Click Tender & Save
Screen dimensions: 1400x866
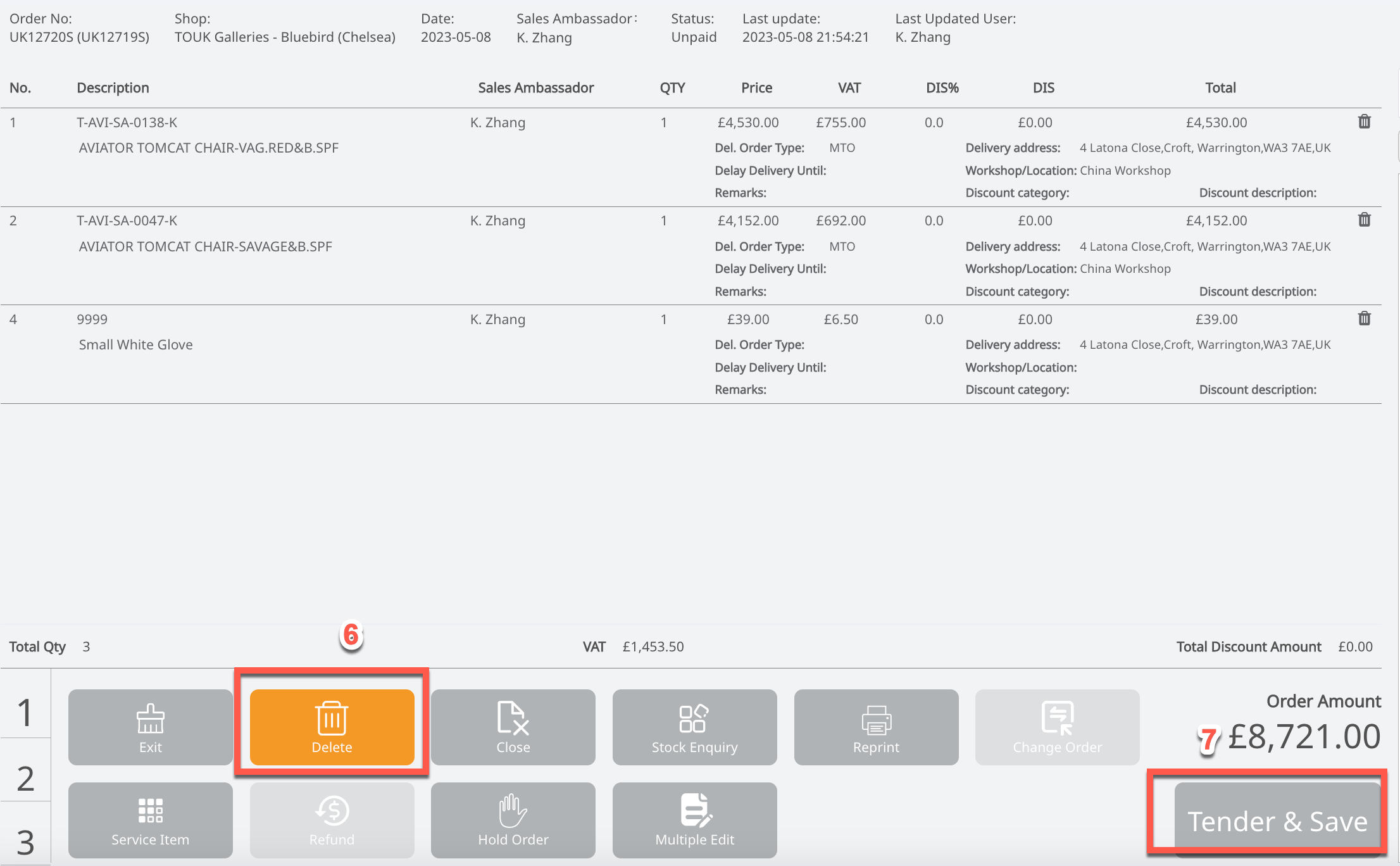tap(1277, 820)
